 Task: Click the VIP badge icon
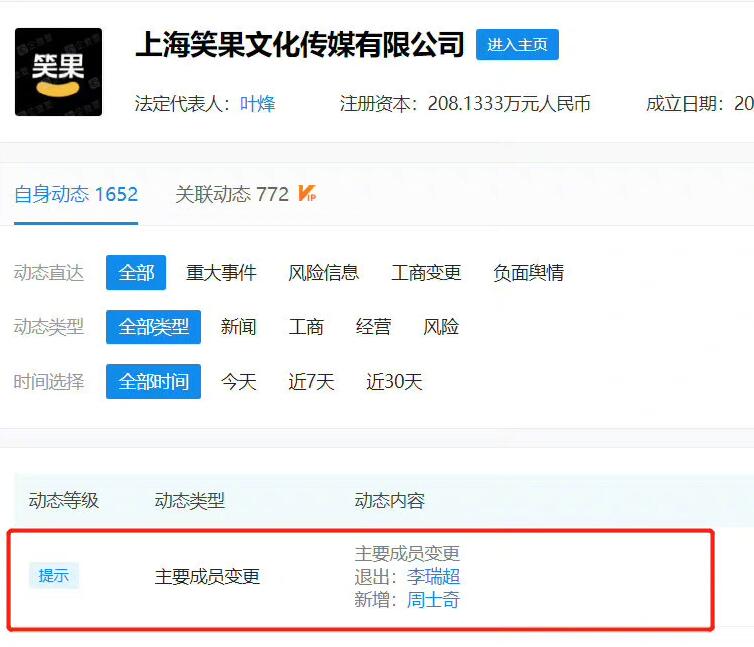tap(307, 193)
